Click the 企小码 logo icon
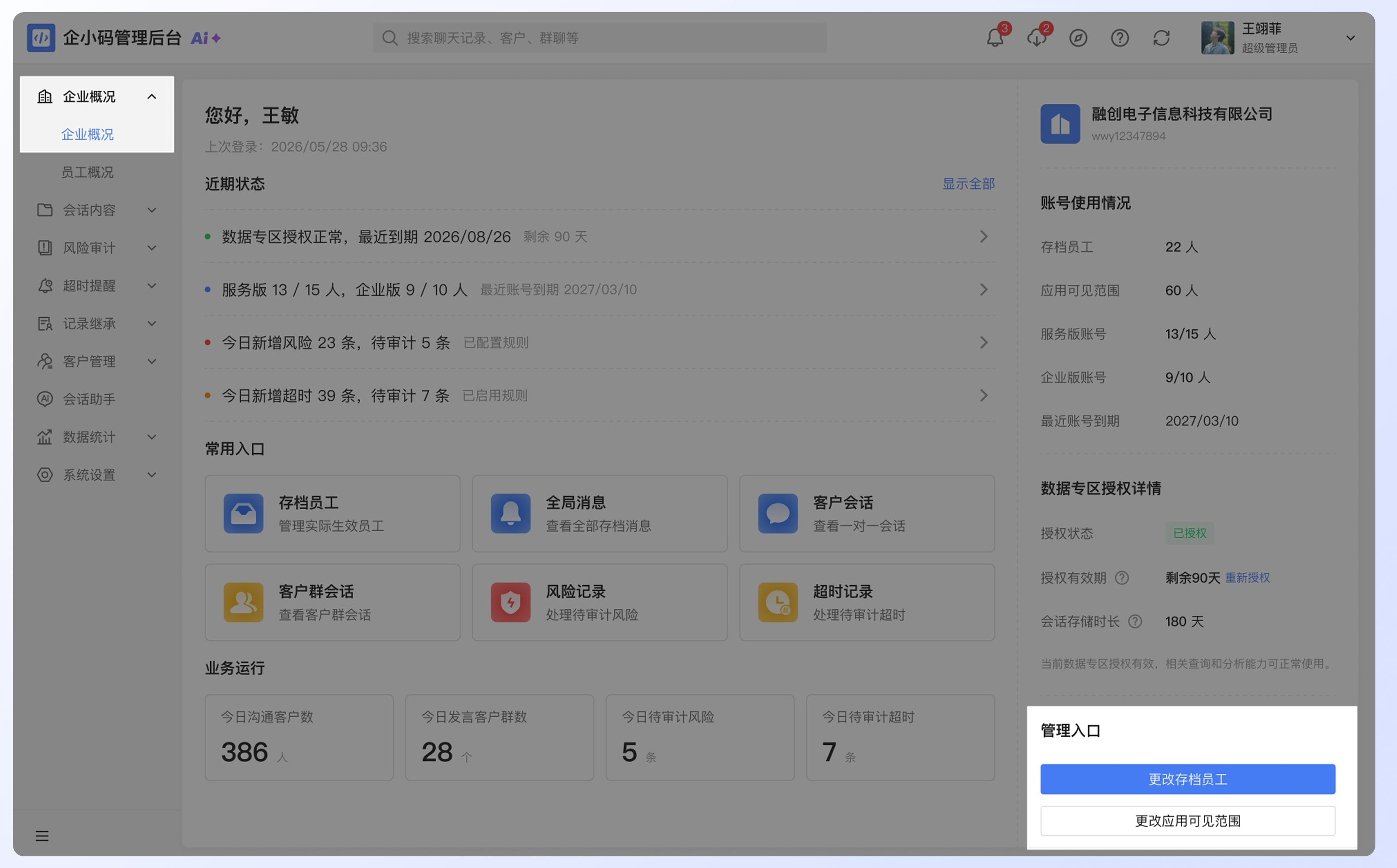 click(41, 38)
